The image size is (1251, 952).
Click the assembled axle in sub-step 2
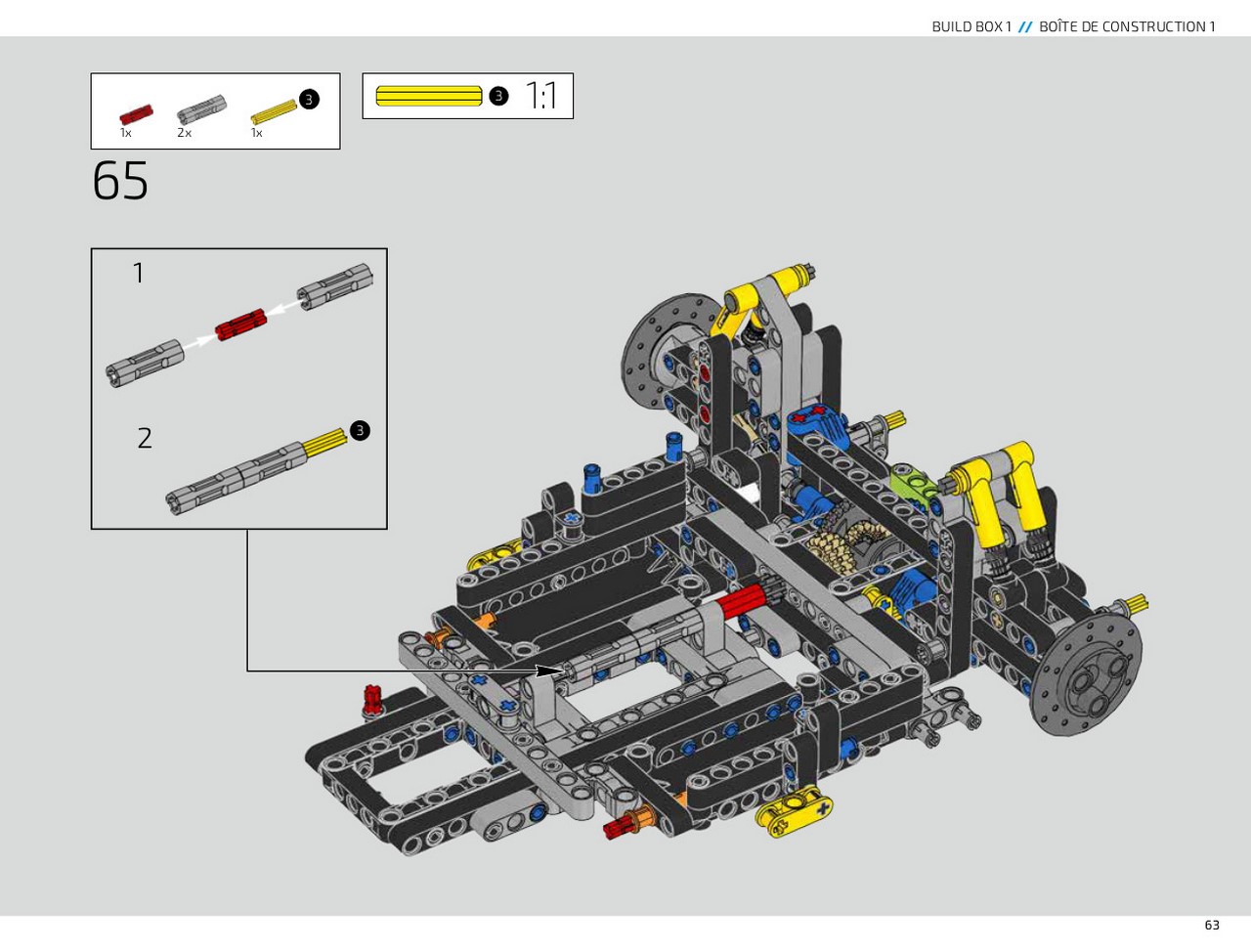pyautogui.click(x=256, y=472)
